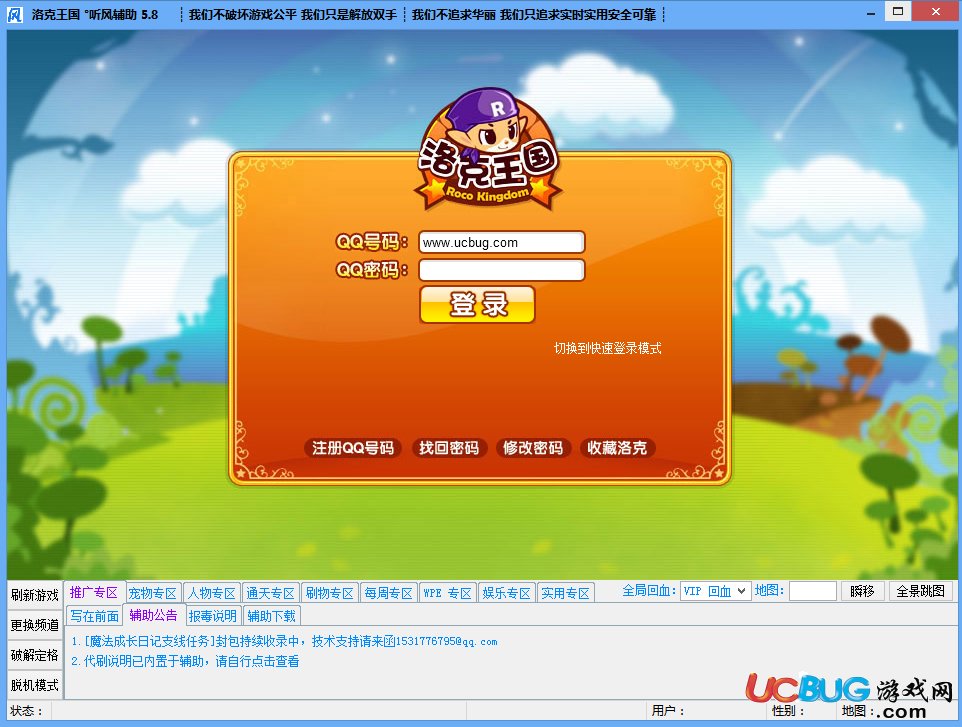962x727 pixels.
Task: Click the 用户 status bar label
Action: [x=668, y=711]
